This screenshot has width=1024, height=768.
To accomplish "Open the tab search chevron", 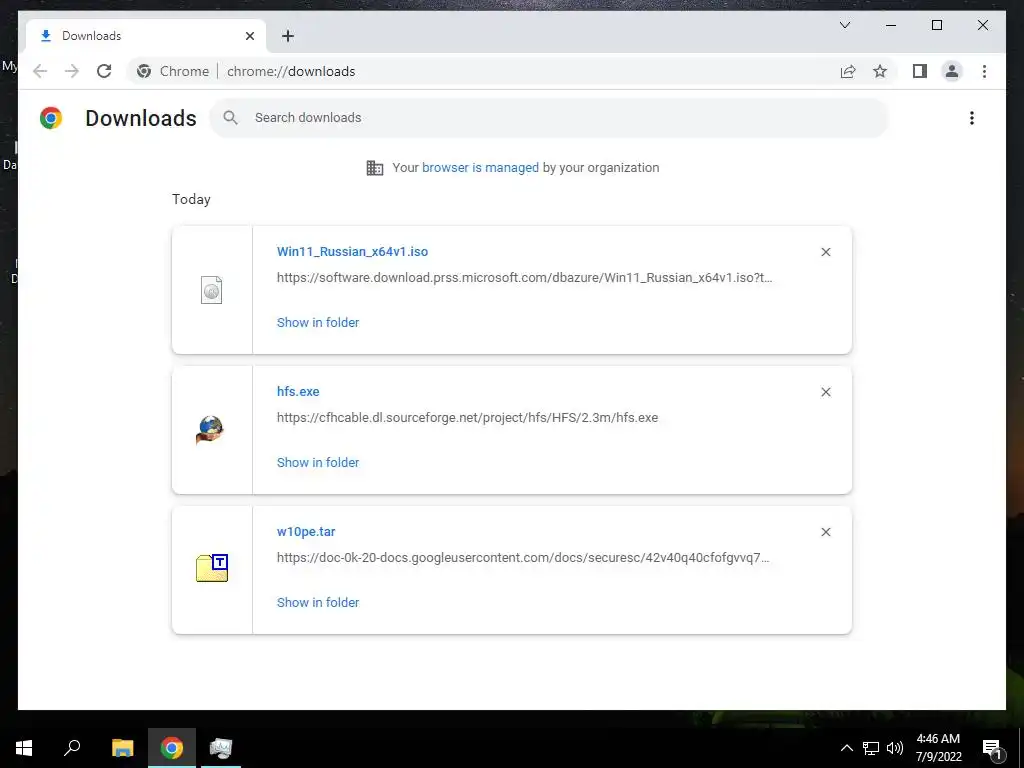I will (845, 25).
